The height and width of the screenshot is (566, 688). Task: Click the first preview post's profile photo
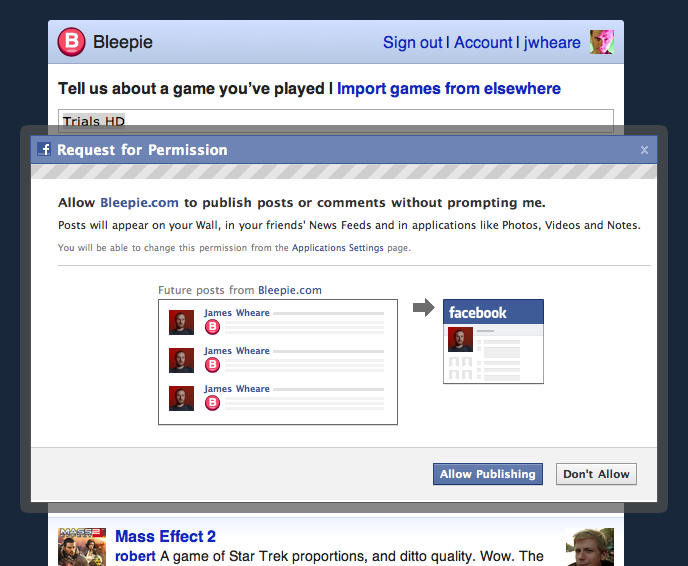click(x=181, y=322)
